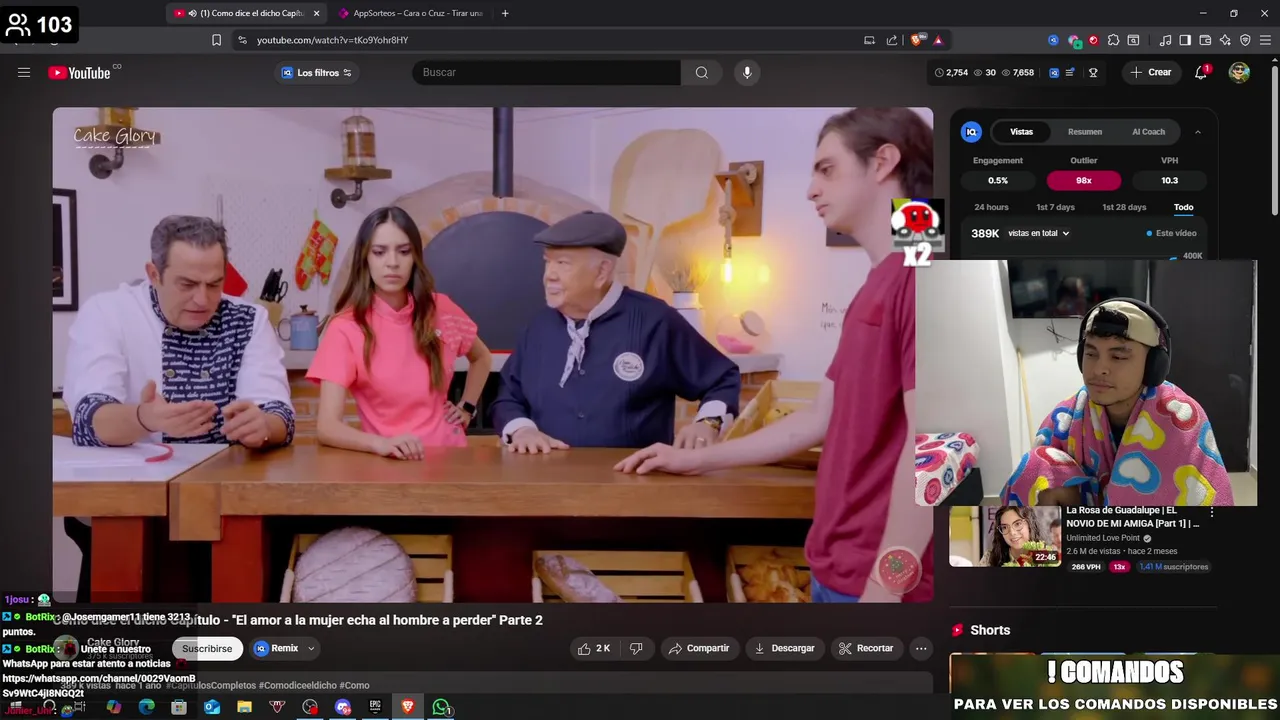Switch to the AppSorteos Cara o Cruz tab
1280x720 pixels.
pos(411,13)
